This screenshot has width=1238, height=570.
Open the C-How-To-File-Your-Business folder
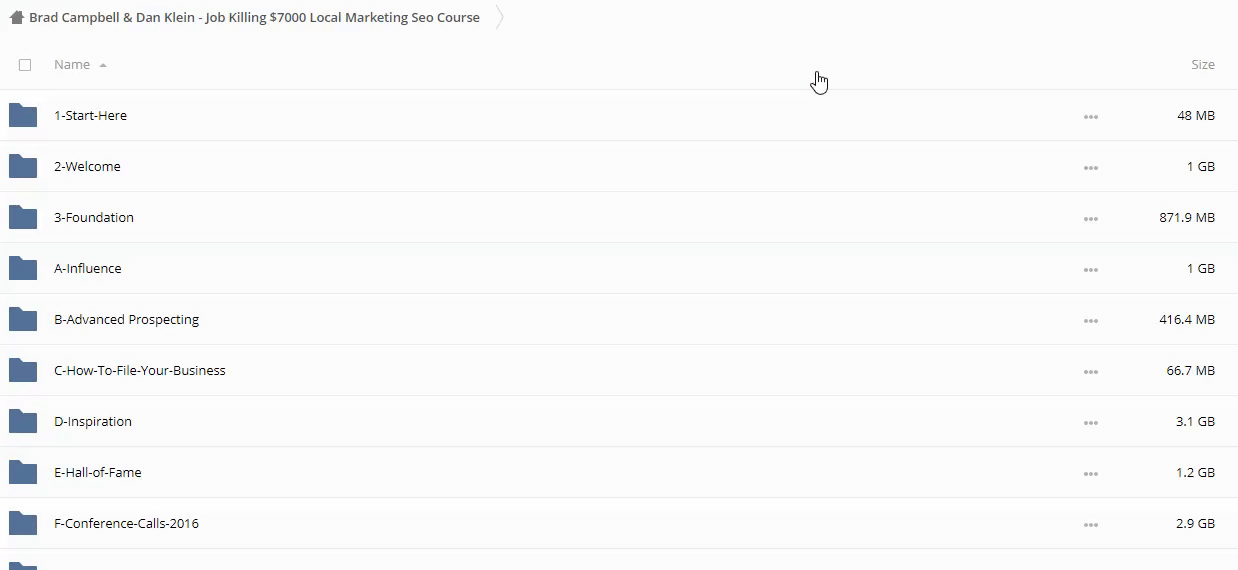point(139,371)
